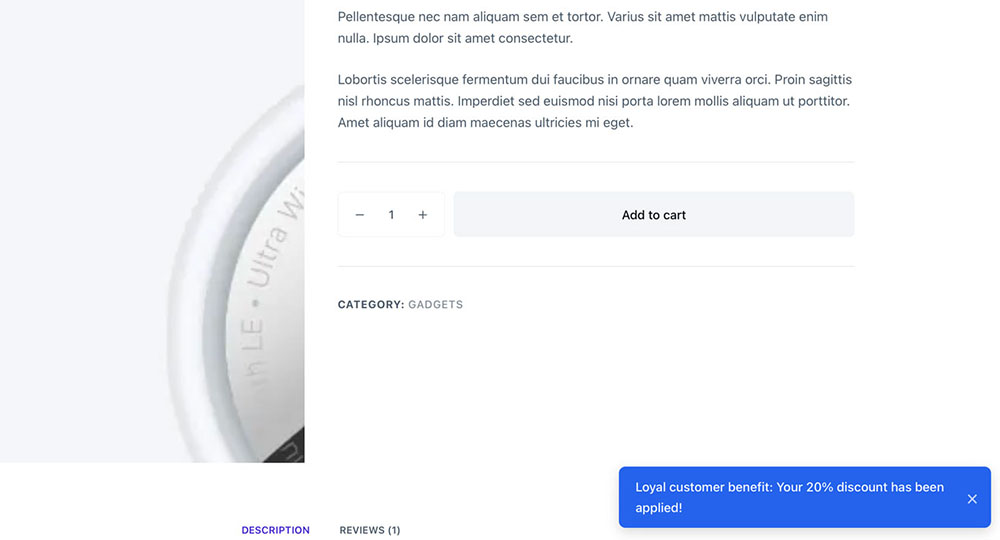Click the divider line above the quantity selector
This screenshot has width=1000, height=540.
(596, 162)
